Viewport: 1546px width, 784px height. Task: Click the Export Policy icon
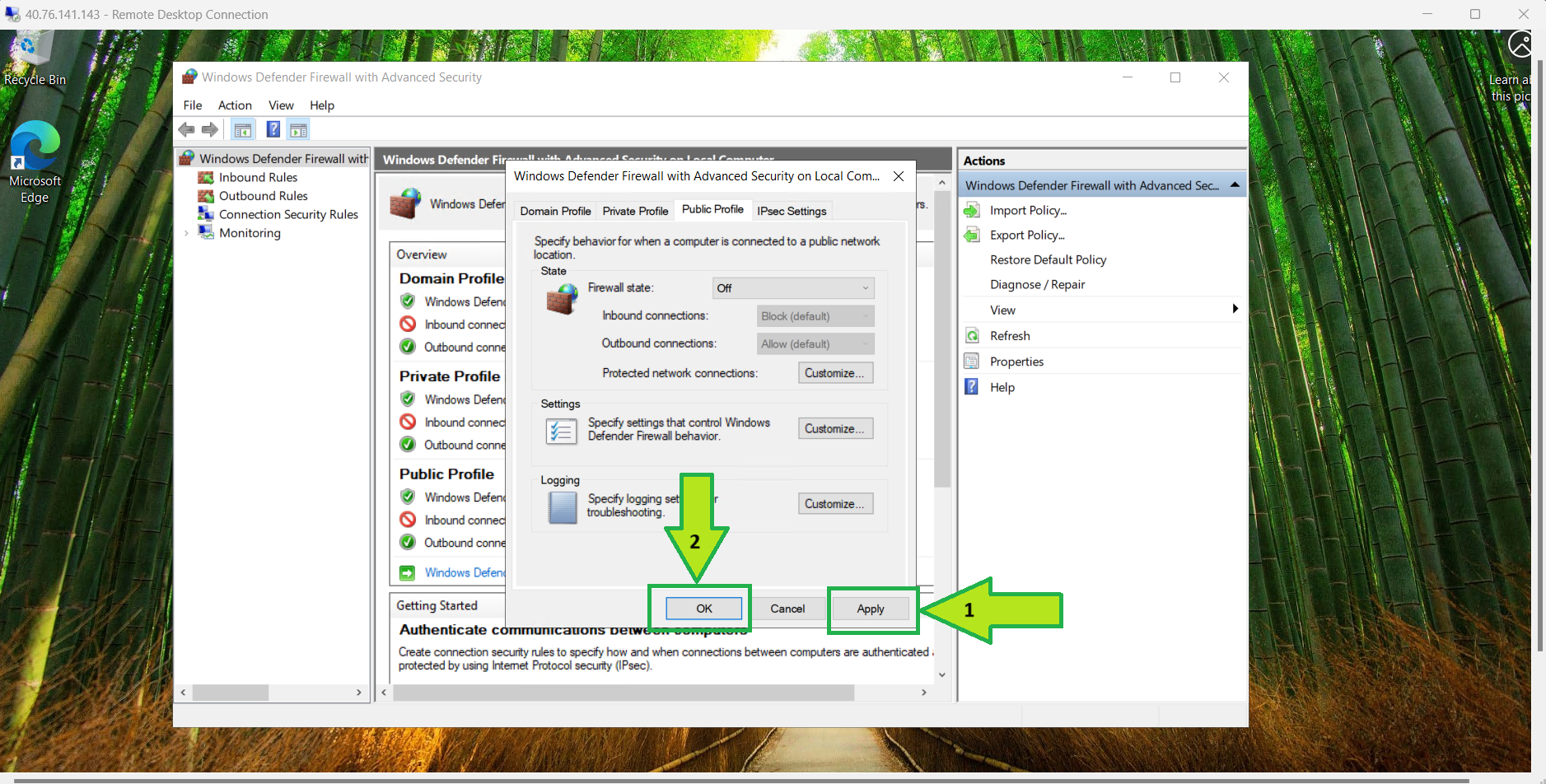[x=972, y=235]
